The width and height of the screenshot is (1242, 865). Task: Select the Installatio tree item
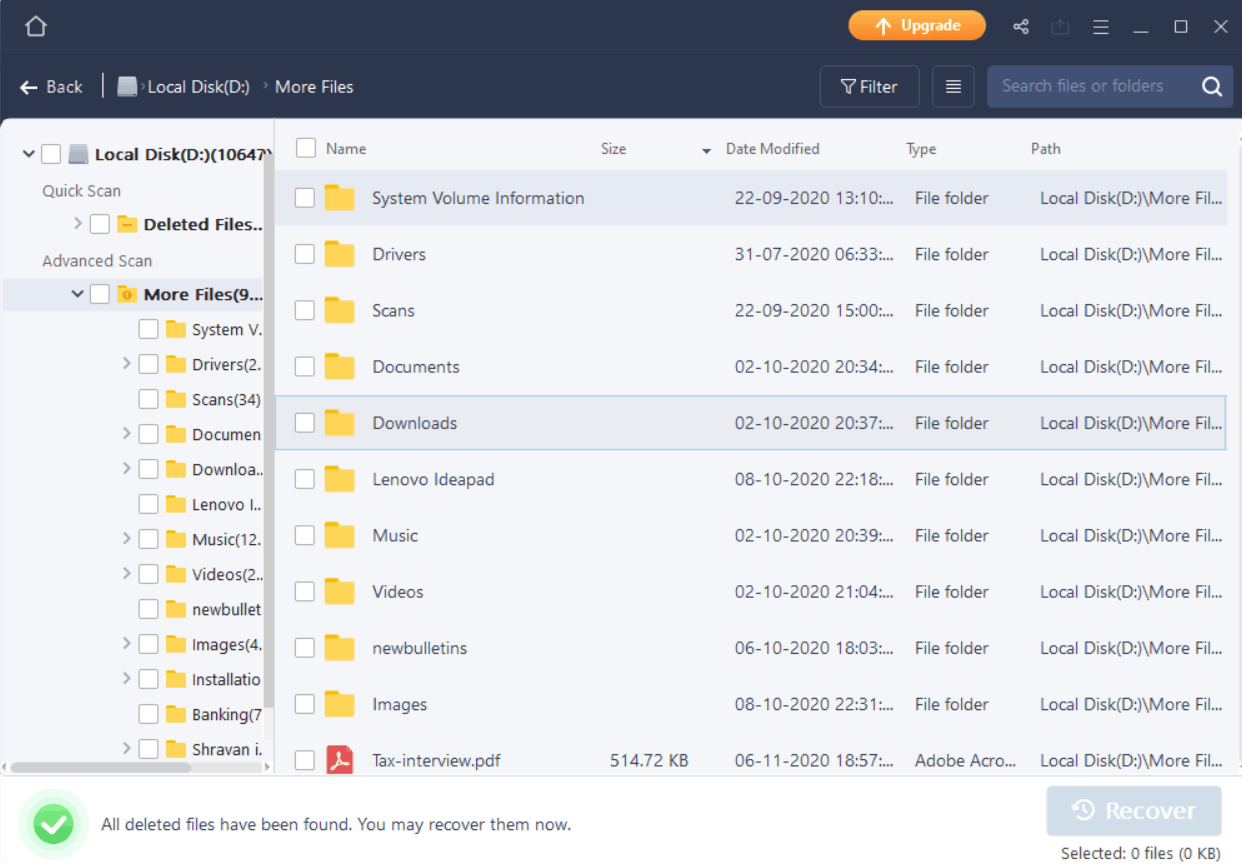coord(226,679)
